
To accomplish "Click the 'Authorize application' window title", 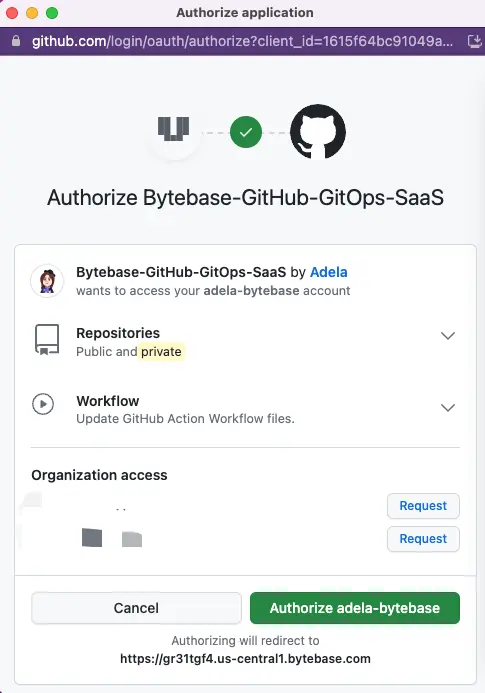I will point(245,13).
